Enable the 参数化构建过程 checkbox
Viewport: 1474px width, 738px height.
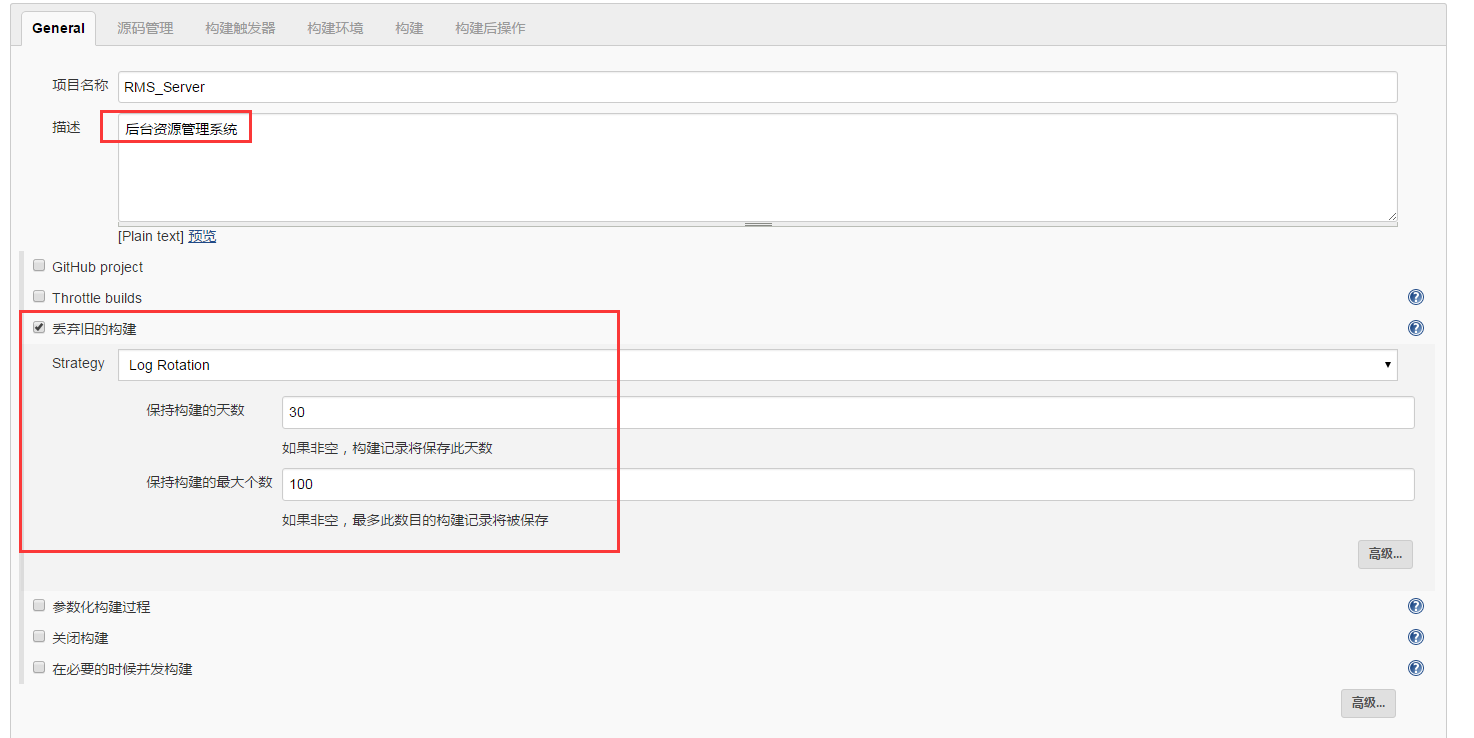tap(39, 606)
